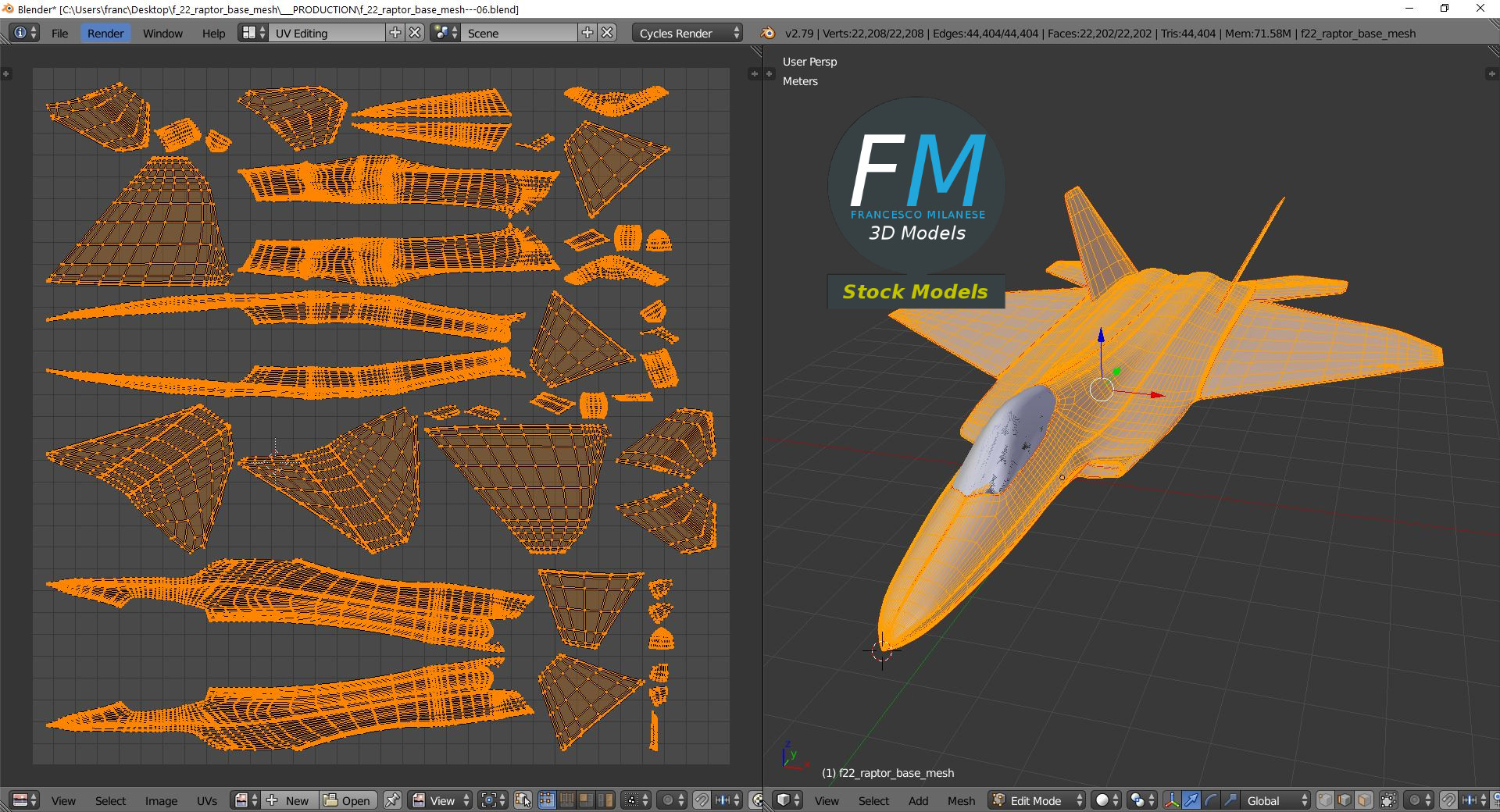Switch to vertex select mode
This screenshot has width=1500, height=812.
(x=1325, y=800)
